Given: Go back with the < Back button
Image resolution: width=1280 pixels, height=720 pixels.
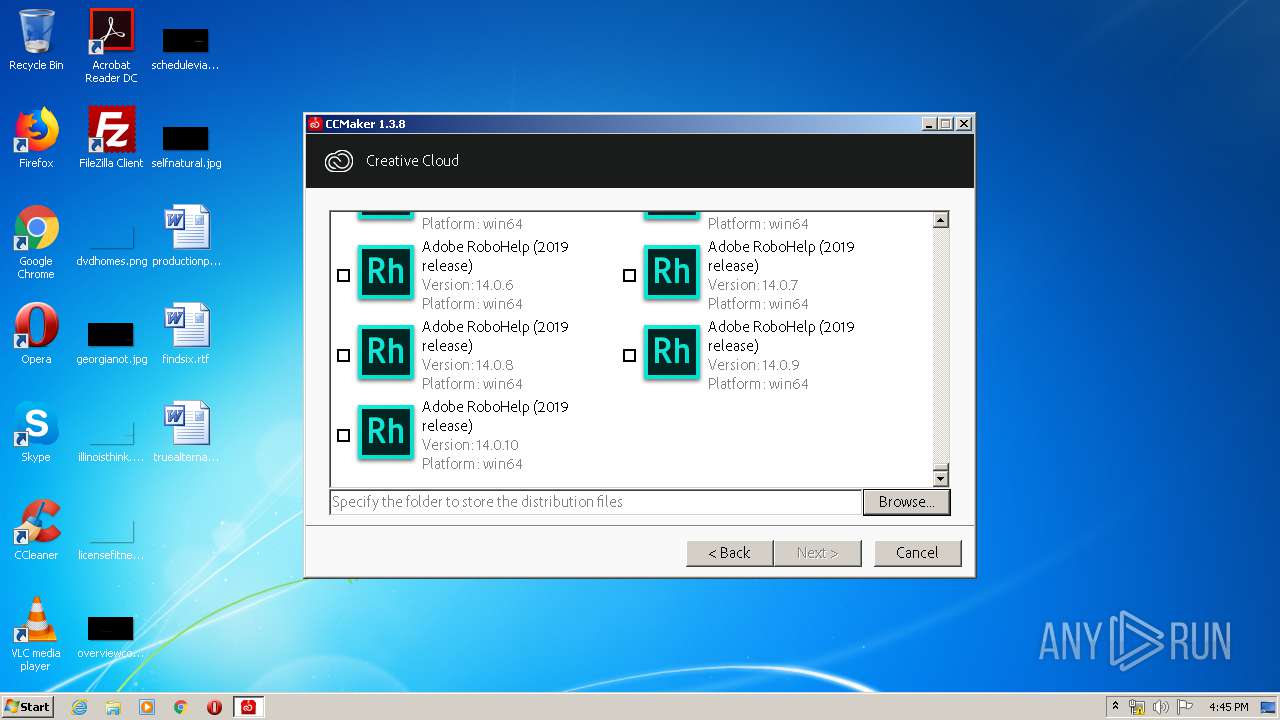Looking at the screenshot, I should point(729,553).
